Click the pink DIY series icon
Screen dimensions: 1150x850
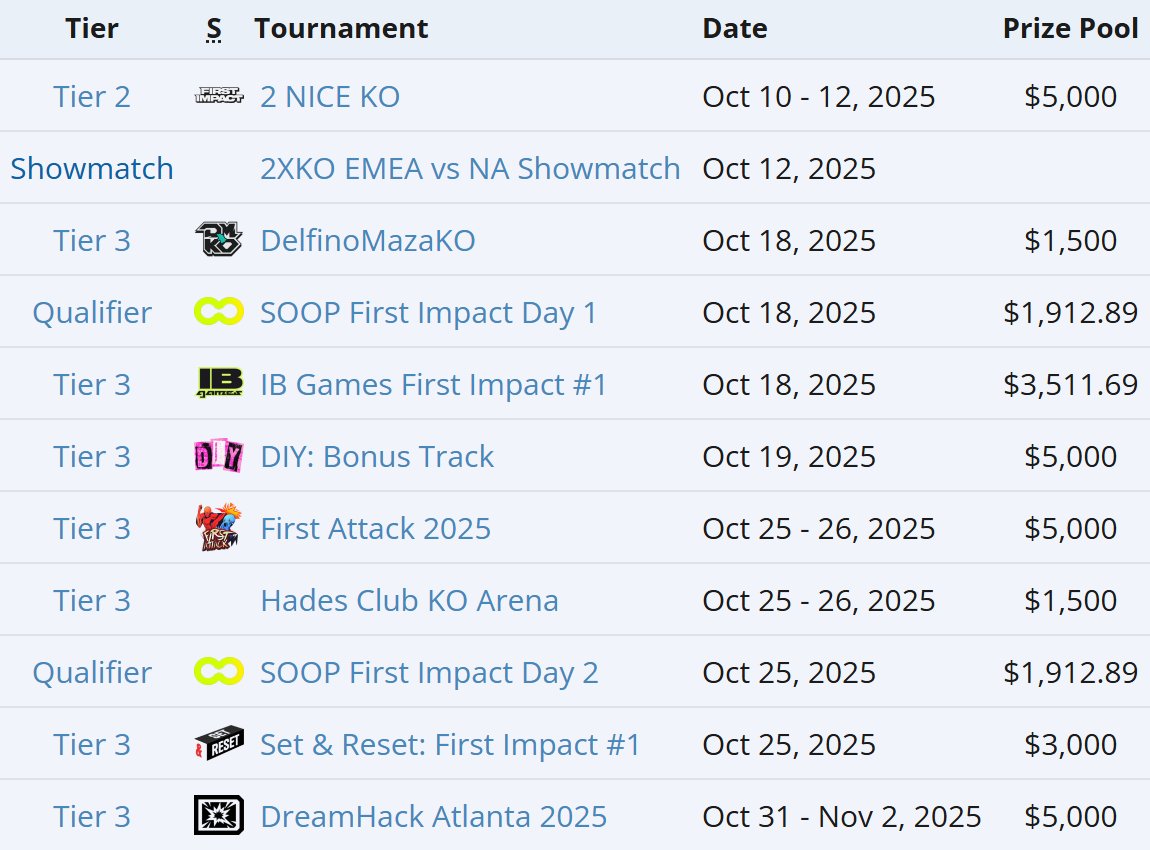[x=219, y=455]
